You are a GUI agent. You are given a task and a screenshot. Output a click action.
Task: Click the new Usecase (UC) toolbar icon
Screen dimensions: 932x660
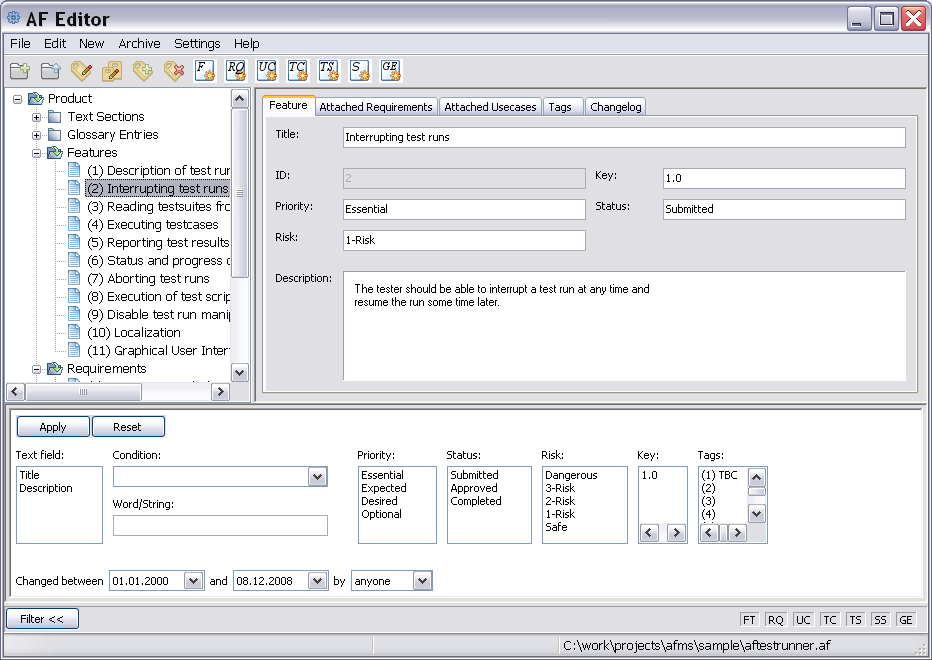point(267,70)
